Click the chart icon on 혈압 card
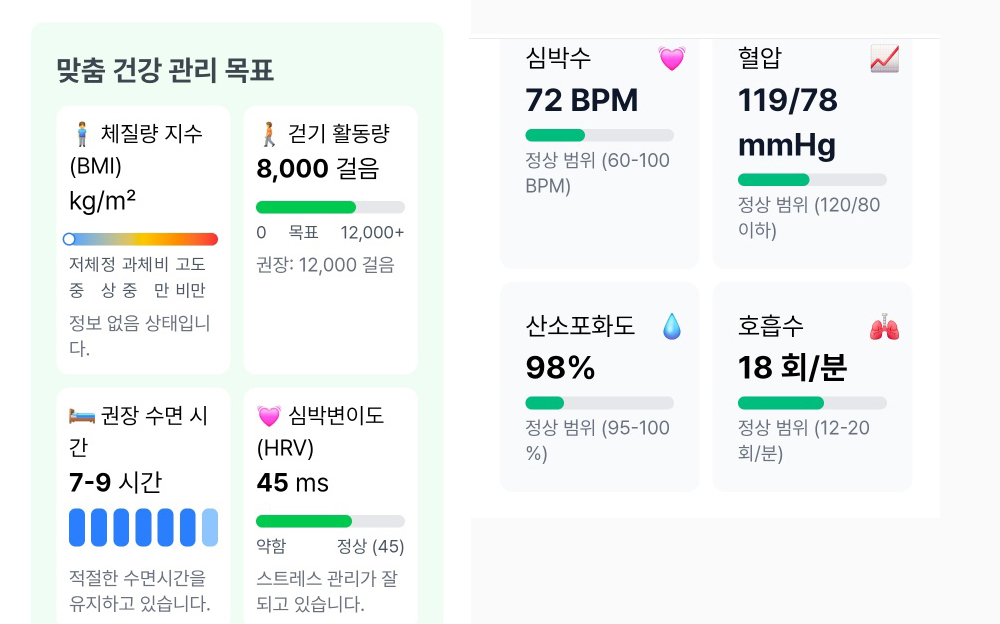Viewport: 1000px width, 624px height. [x=884, y=59]
